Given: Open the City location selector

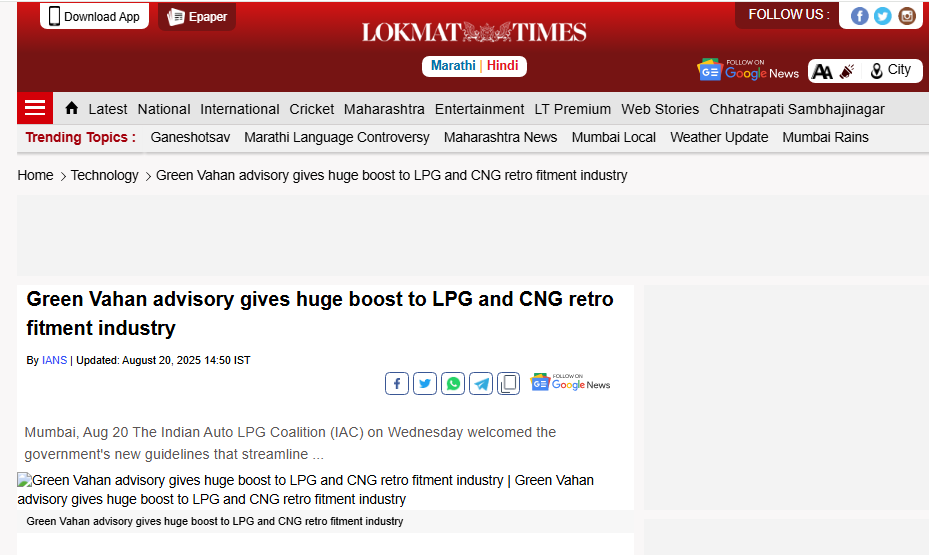Looking at the screenshot, I should point(890,70).
